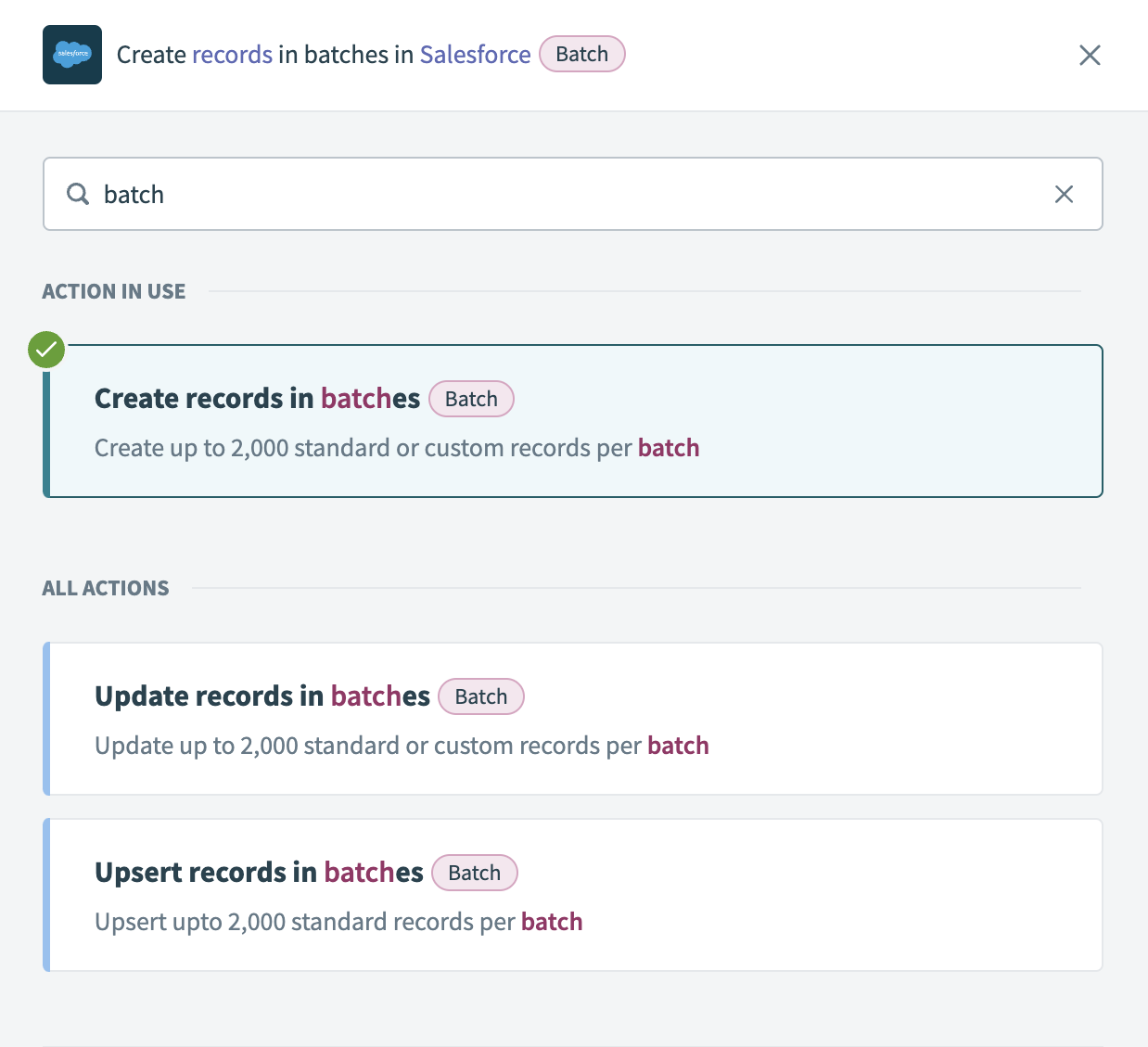Click the Batch badge in the dialog header

[x=581, y=54]
